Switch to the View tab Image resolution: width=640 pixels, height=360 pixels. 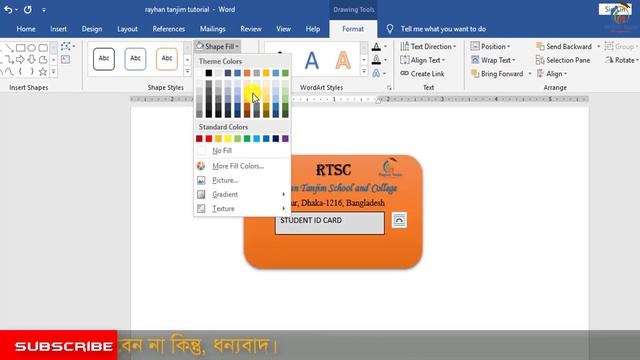coord(283,29)
